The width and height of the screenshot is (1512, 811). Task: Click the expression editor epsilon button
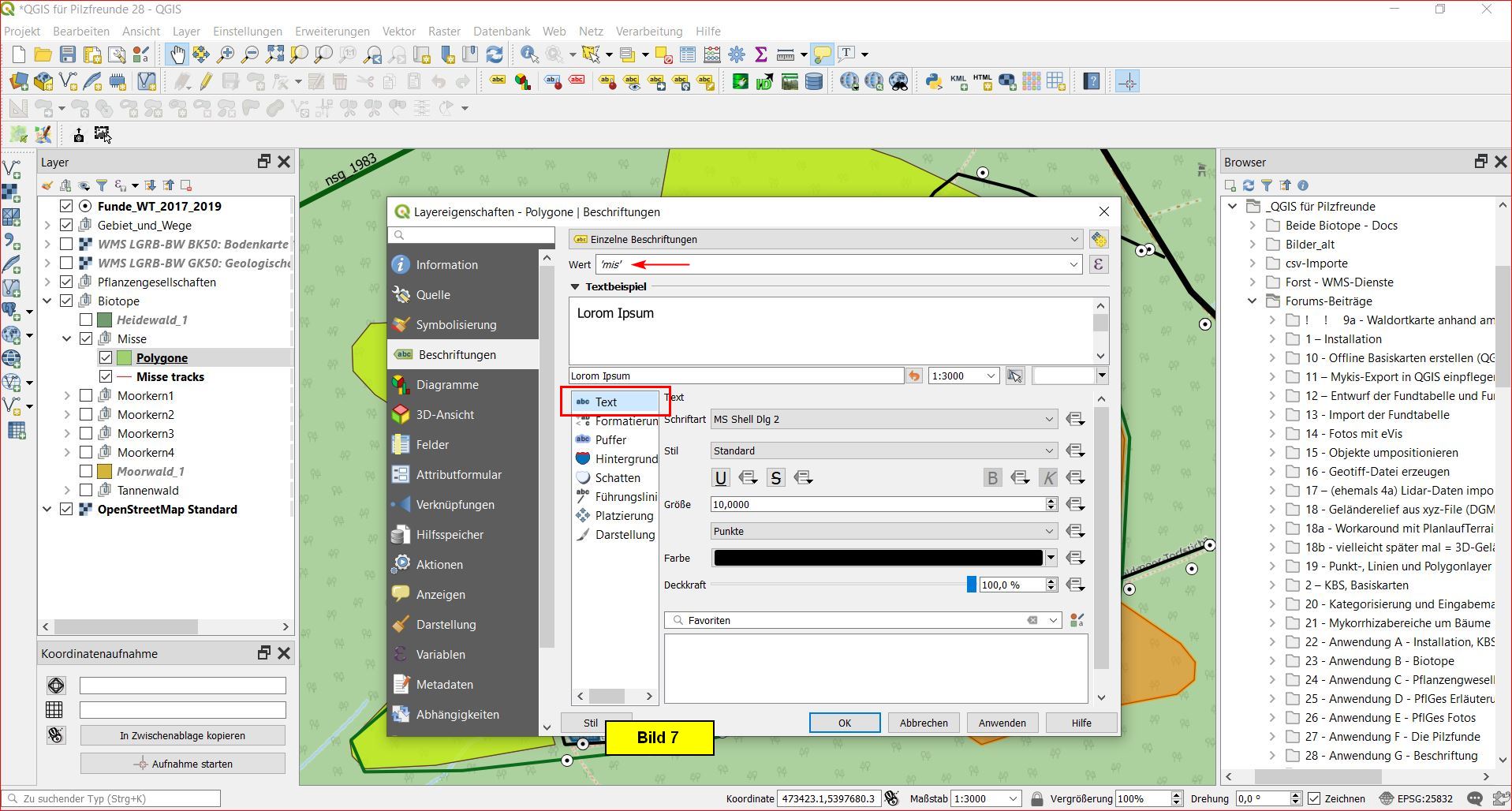tap(1098, 264)
